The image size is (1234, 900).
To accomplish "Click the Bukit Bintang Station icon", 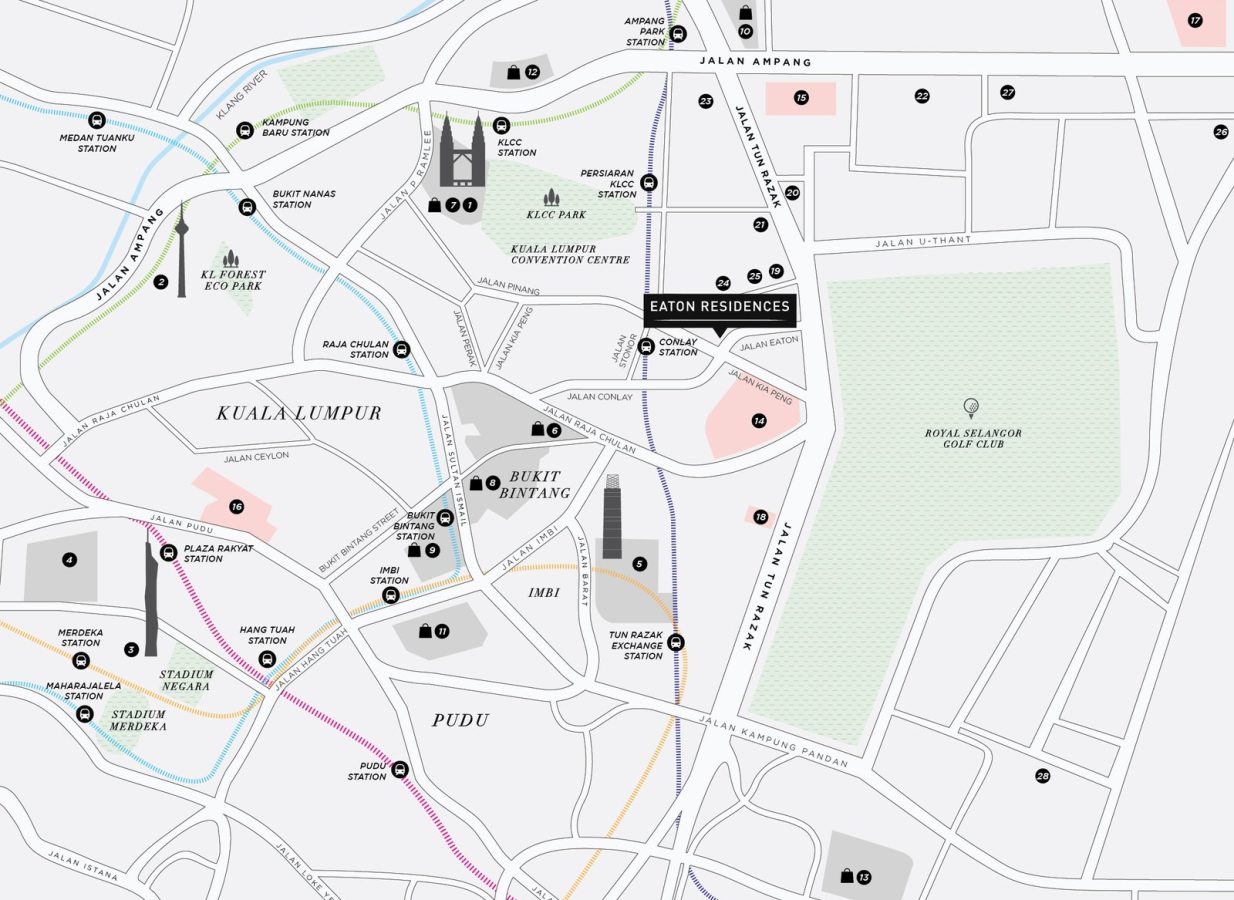I will [x=445, y=518].
